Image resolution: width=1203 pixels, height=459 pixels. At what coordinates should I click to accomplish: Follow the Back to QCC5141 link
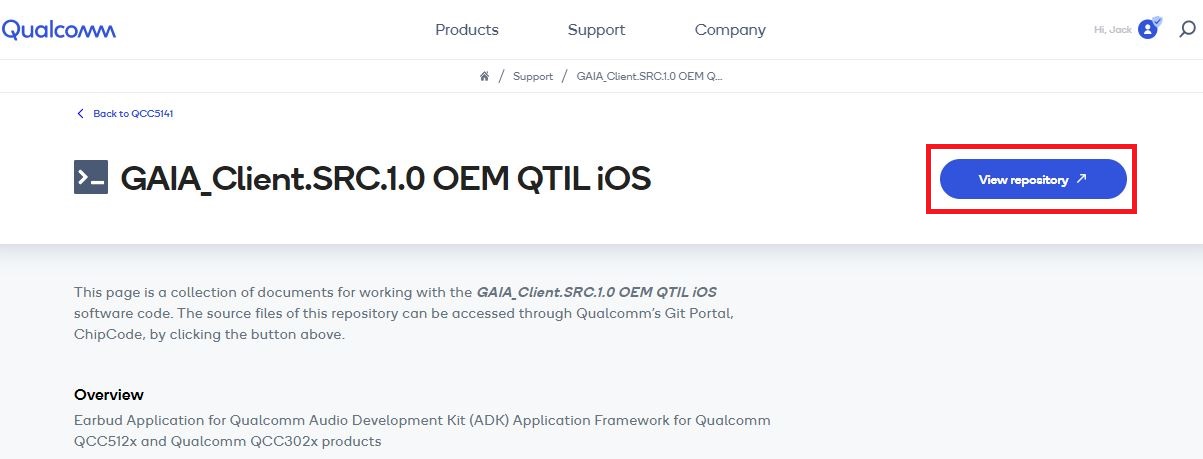point(133,113)
